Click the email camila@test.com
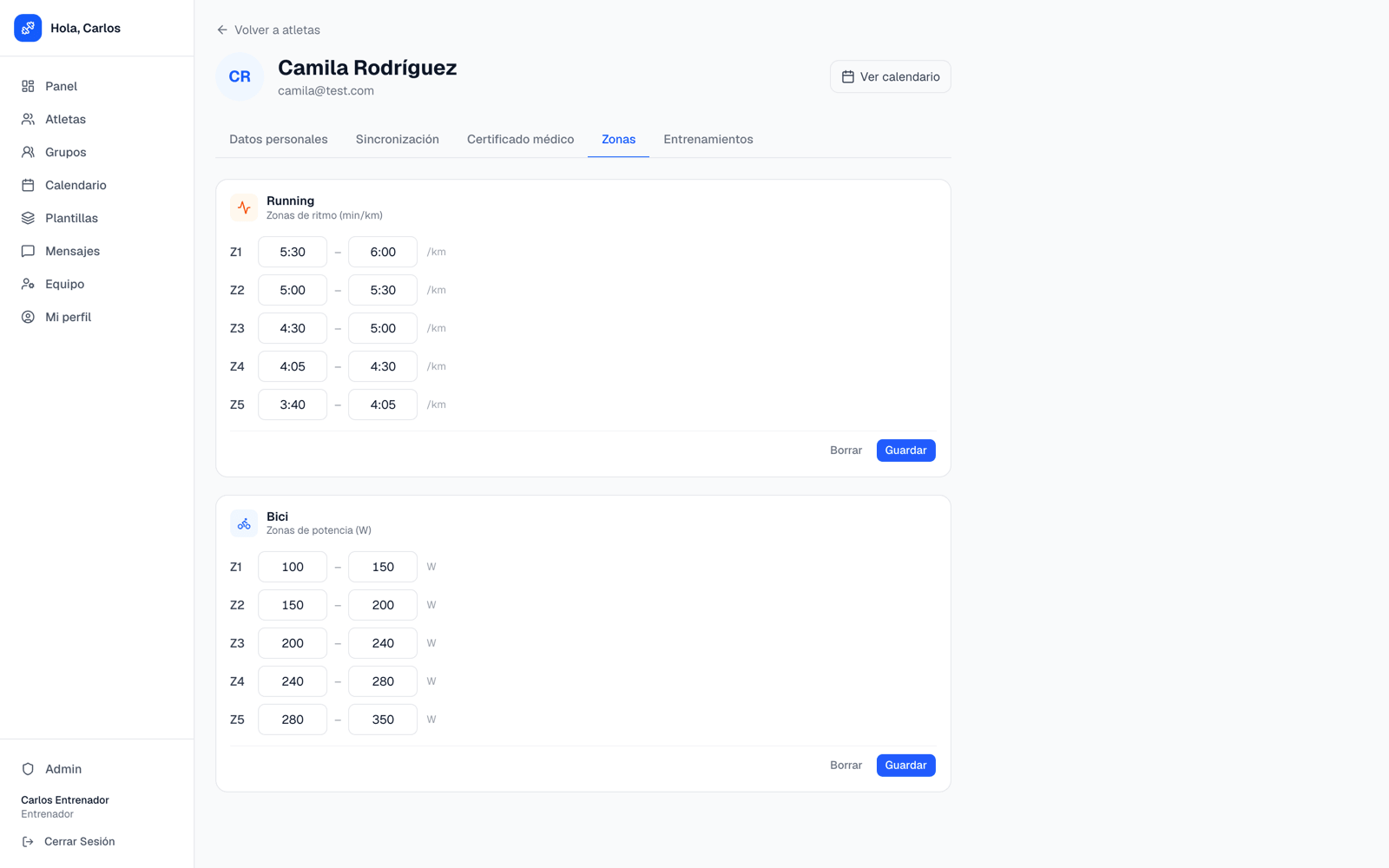The image size is (1389, 868). point(326,90)
